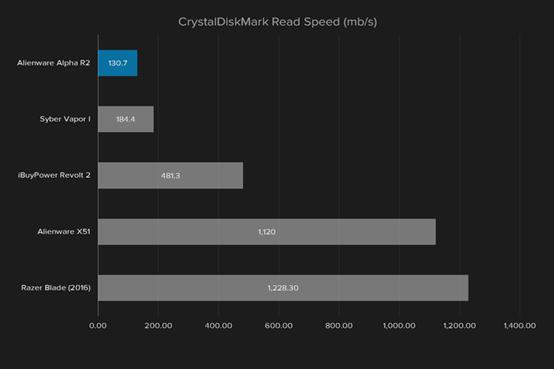
Task: Click the 1,228.30 data value
Action: point(283,288)
